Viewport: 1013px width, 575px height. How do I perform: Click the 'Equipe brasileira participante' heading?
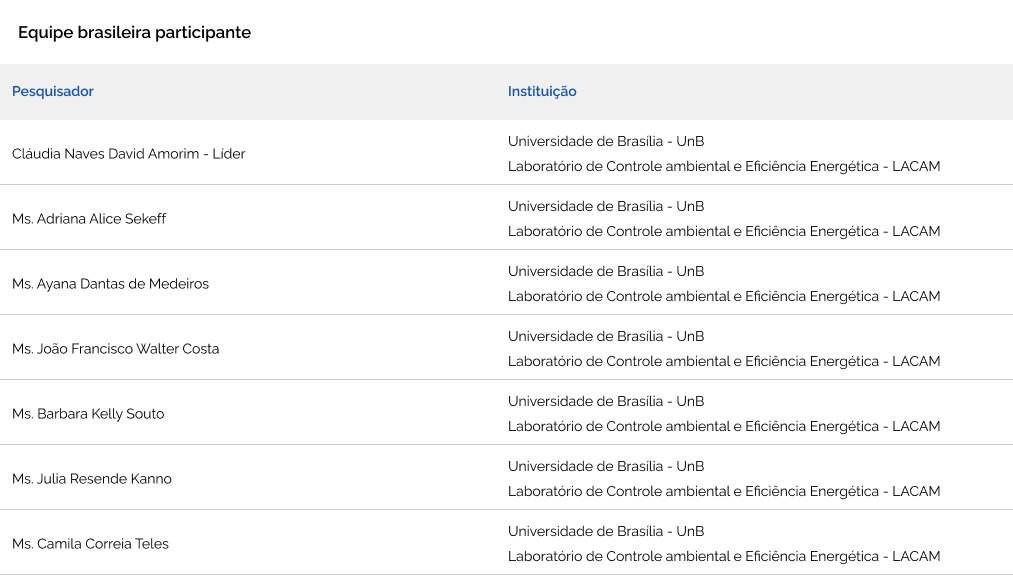click(134, 33)
